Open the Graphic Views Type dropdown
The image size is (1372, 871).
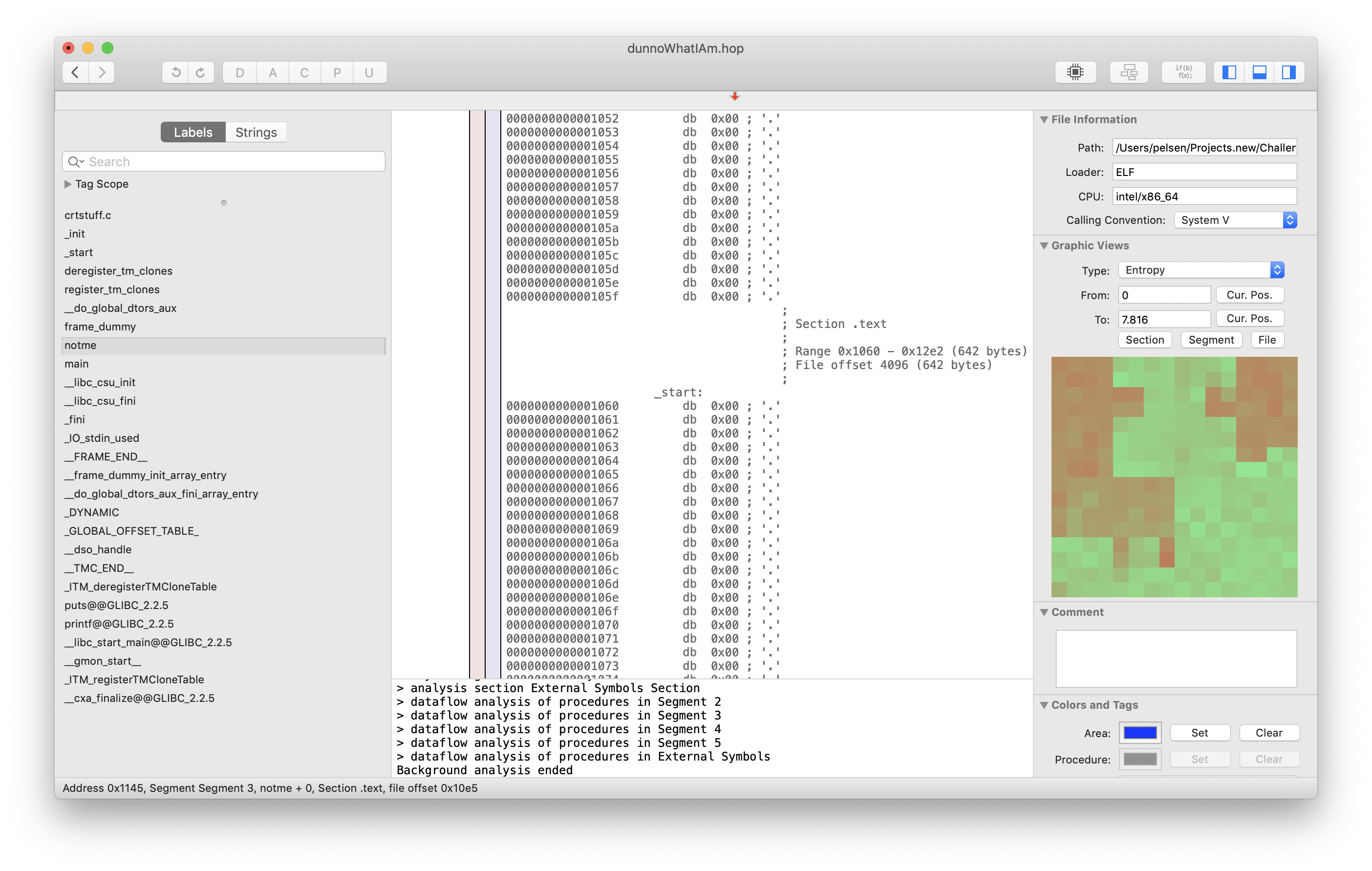pyautogui.click(x=1200, y=270)
